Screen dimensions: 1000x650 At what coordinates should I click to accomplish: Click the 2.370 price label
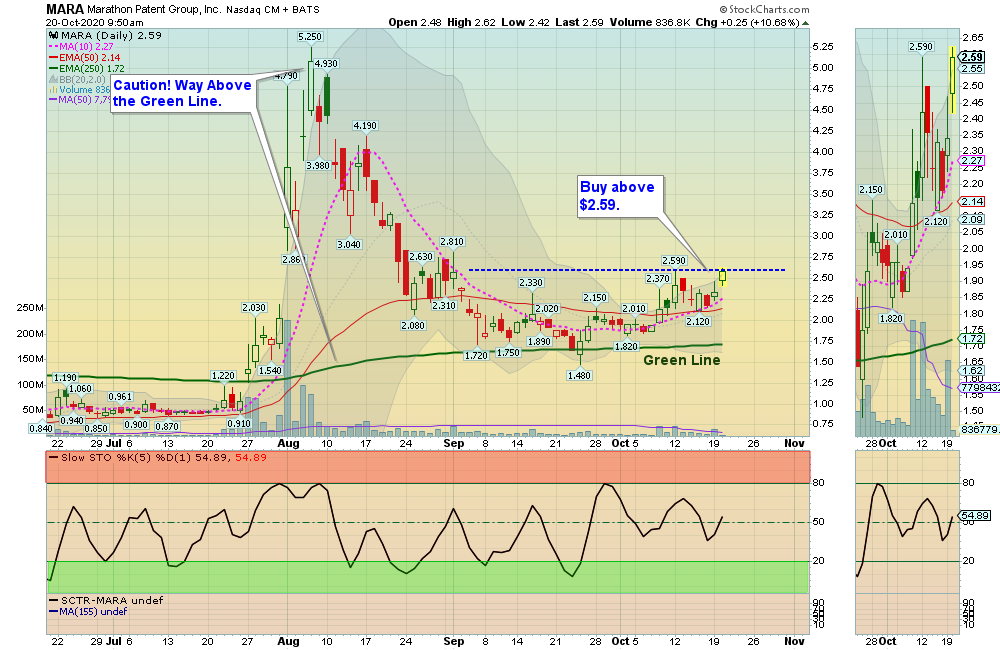658,279
